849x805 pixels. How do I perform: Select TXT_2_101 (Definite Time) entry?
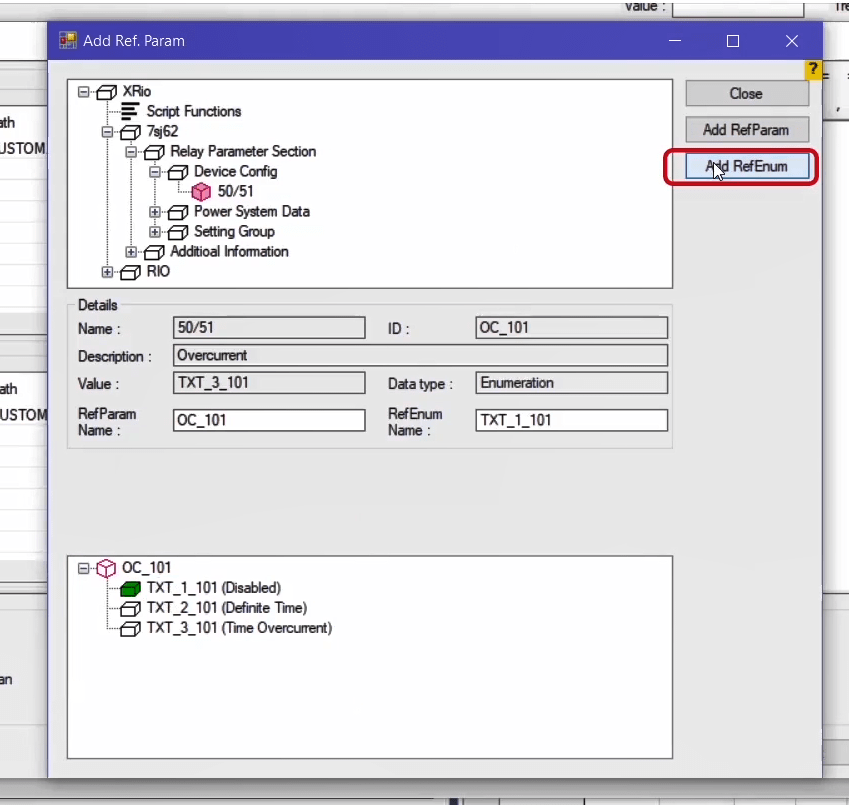coord(226,608)
